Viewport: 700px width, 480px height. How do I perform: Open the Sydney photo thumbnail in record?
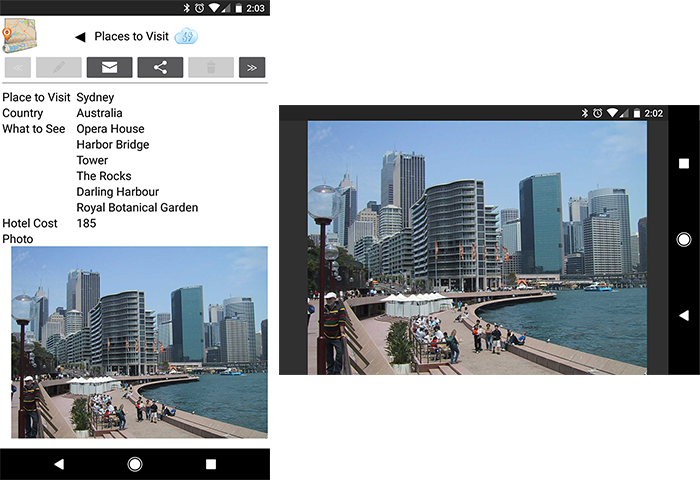[139, 342]
